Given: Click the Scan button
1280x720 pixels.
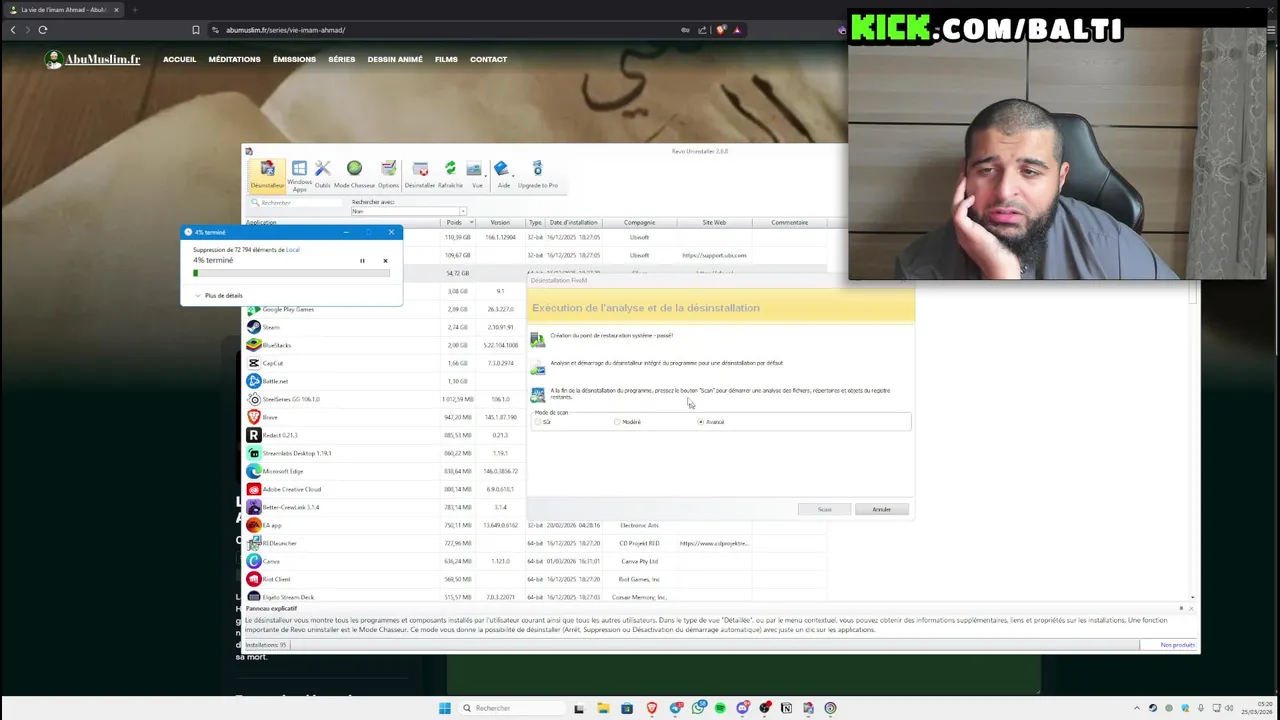Looking at the screenshot, I should (824, 509).
